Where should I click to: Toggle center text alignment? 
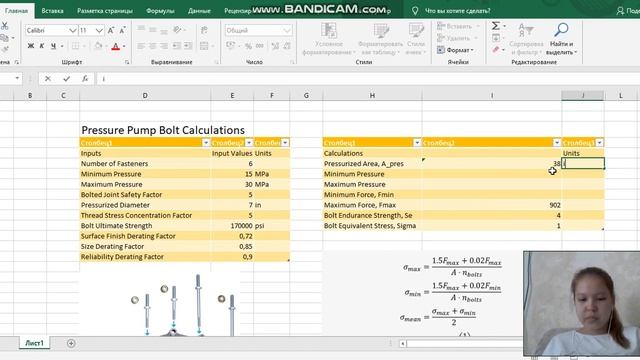click(152, 46)
